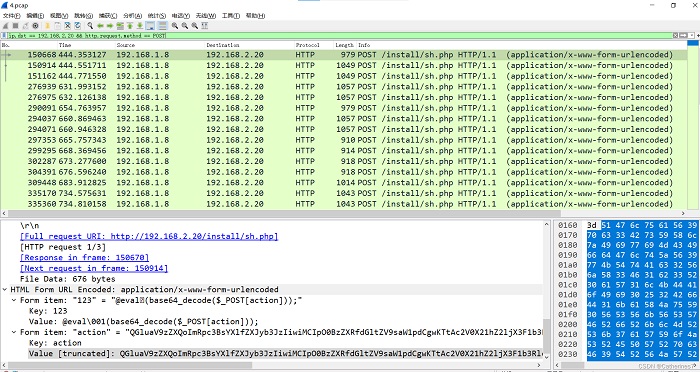The image size is (700, 372).
Task: Follow the Full request URI link
Action: (x=149, y=236)
